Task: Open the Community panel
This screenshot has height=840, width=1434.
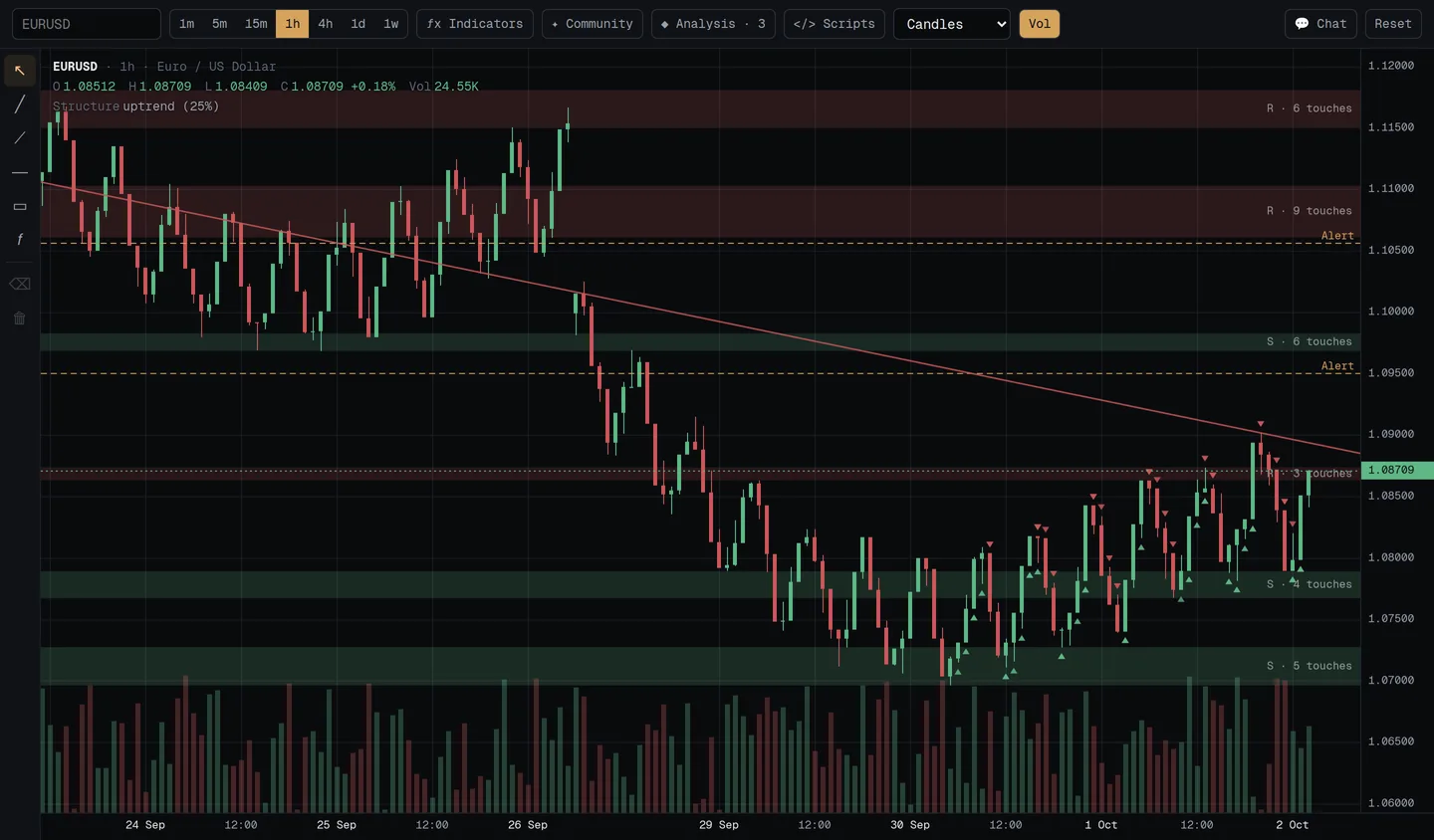Action: click(593, 24)
